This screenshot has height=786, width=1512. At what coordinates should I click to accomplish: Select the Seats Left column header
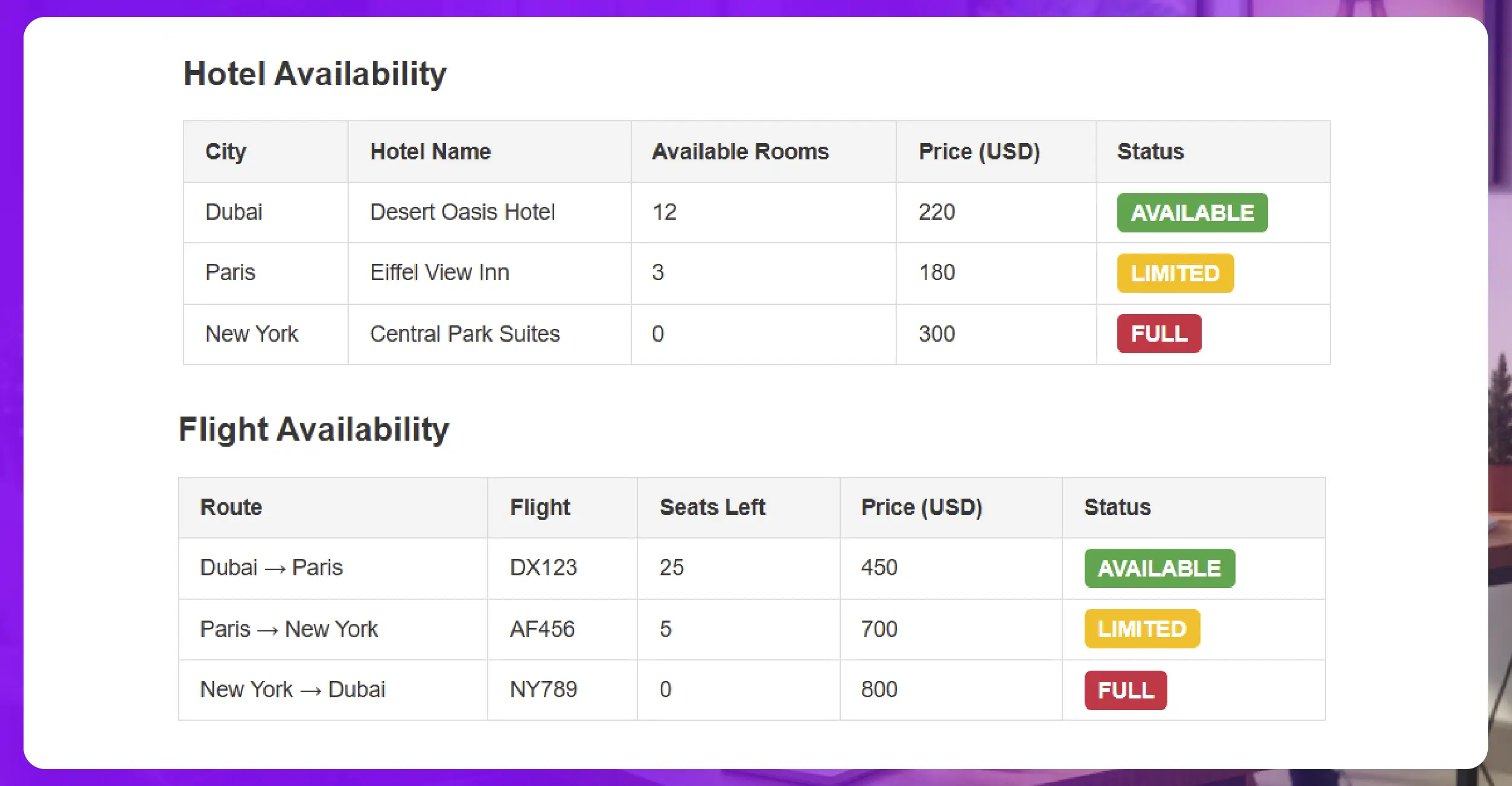click(712, 507)
